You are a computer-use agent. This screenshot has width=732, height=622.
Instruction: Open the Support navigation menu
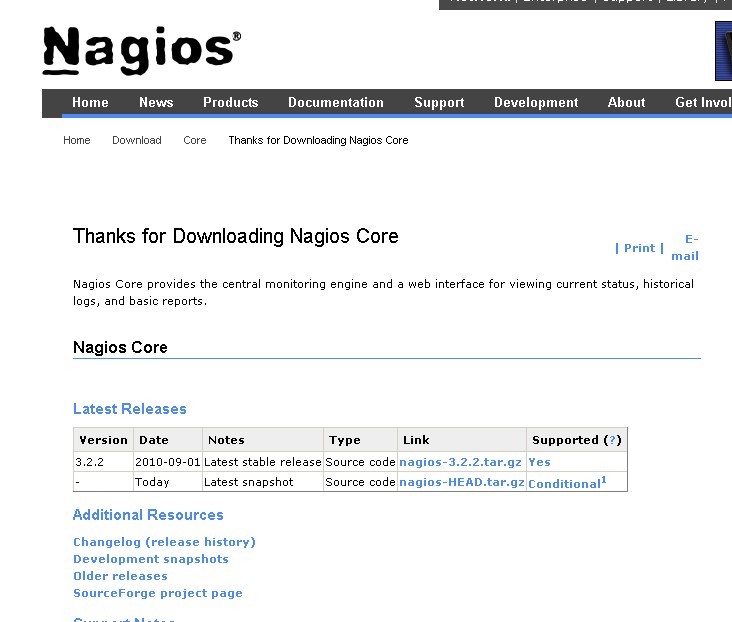click(439, 102)
